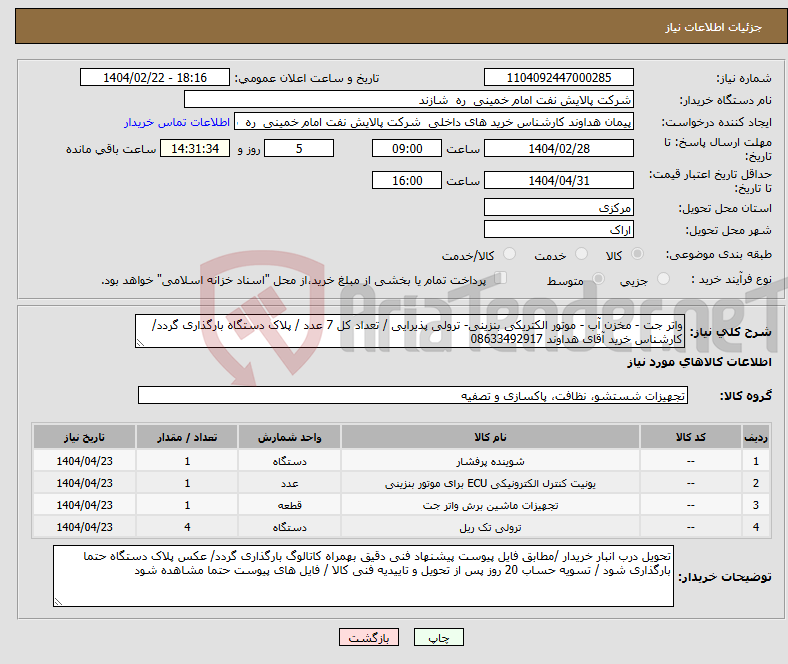This screenshot has height=664, width=788.
Task: Click the نام کالا column header
Action: pyautogui.click(x=490, y=437)
